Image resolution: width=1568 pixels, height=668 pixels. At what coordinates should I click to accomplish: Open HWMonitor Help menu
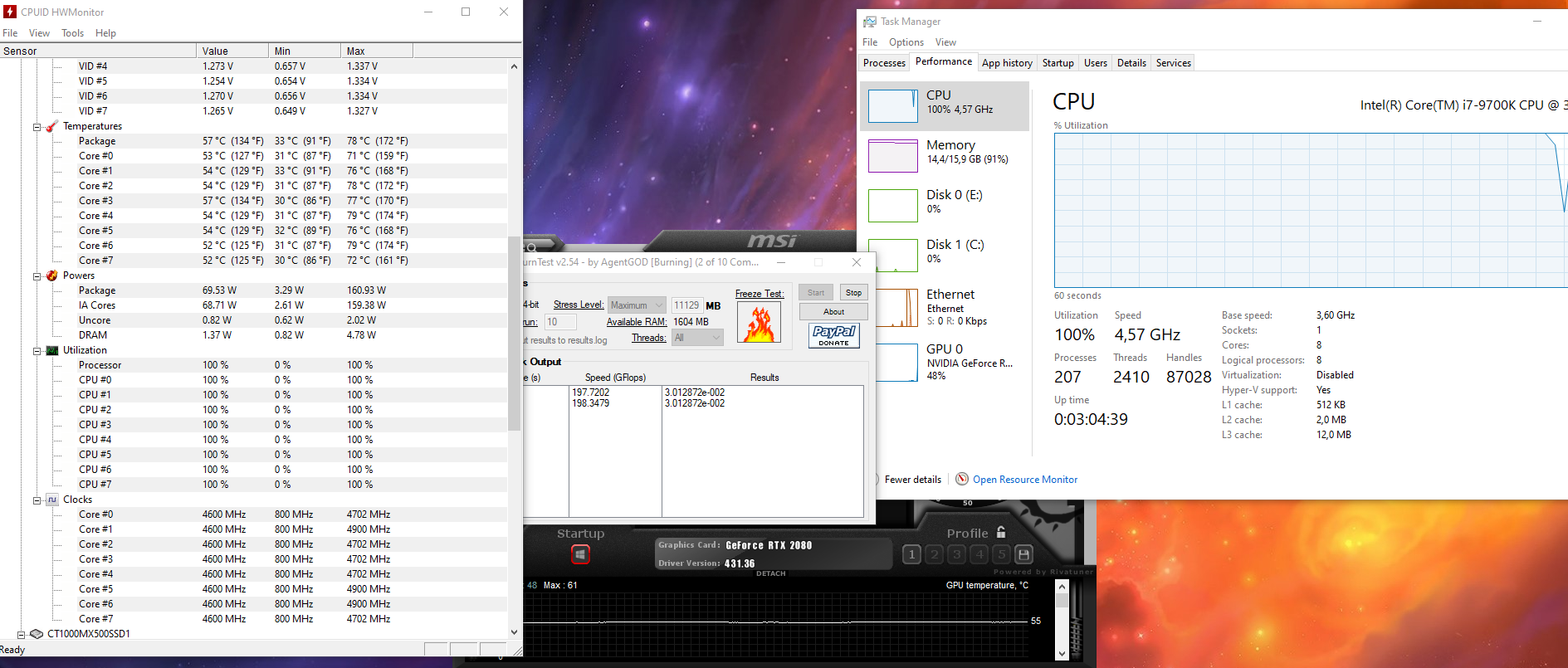[105, 33]
